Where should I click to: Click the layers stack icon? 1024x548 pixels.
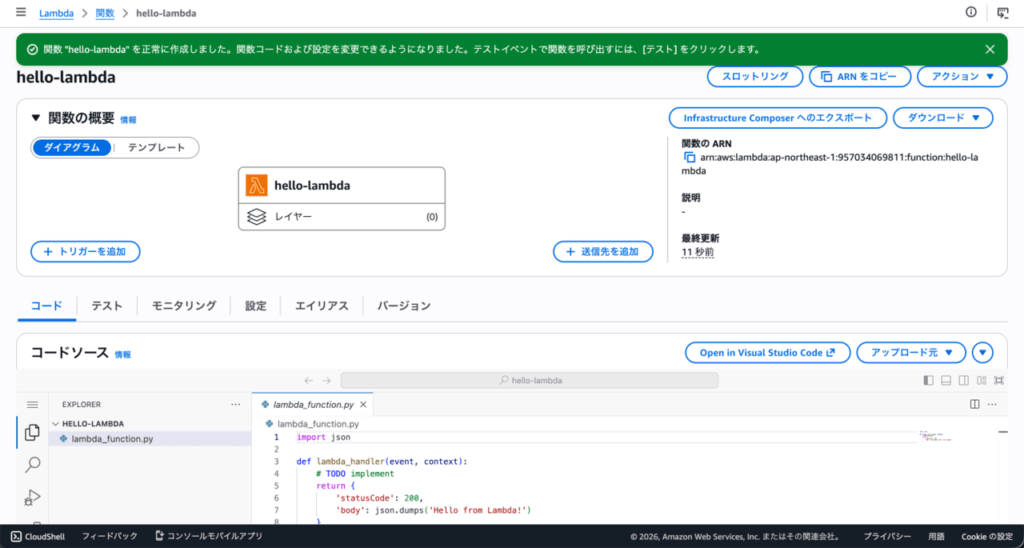point(257,217)
